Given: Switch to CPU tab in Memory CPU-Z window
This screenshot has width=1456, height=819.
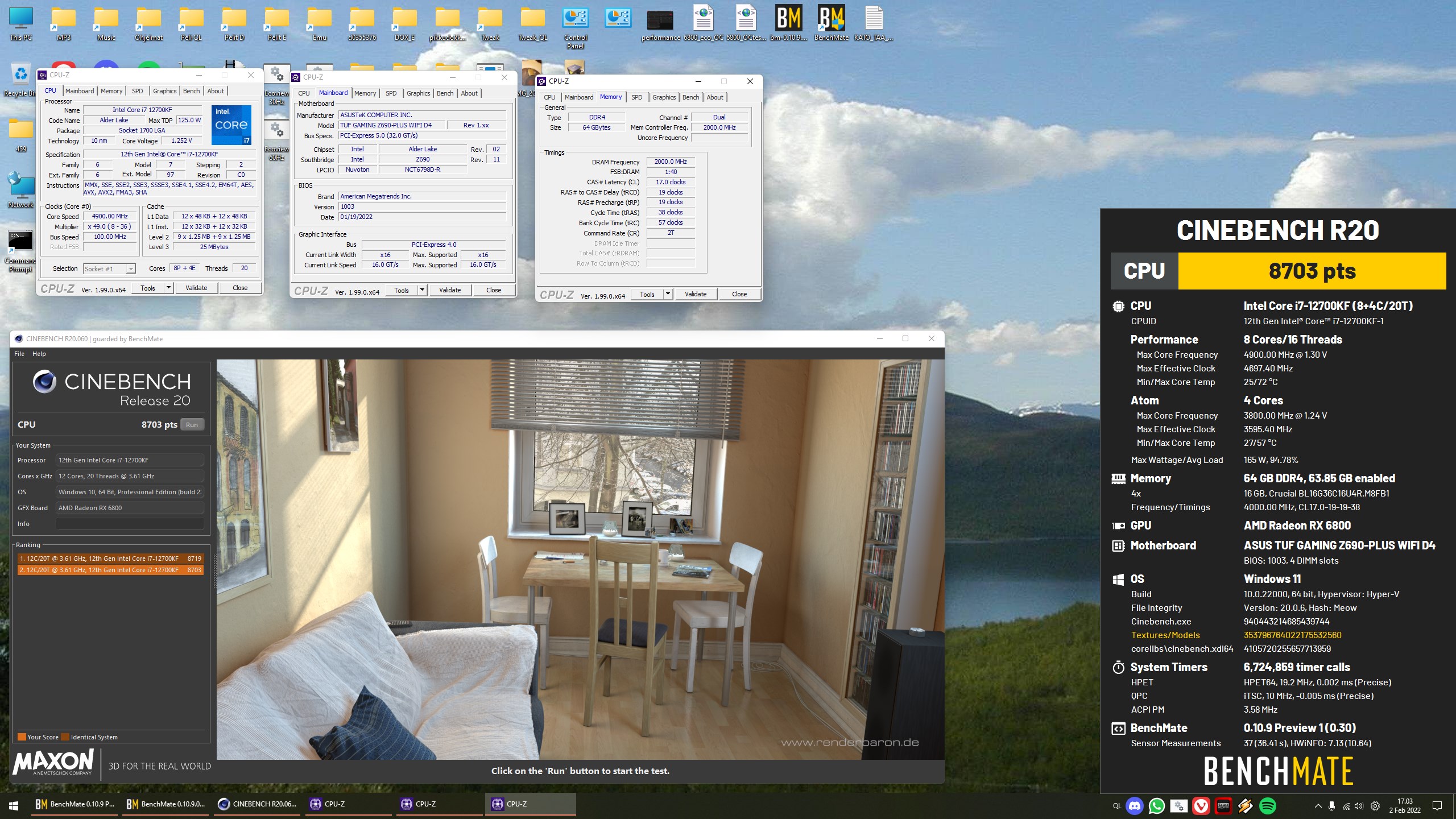Looking at the screenshot, I should (549, 97).
